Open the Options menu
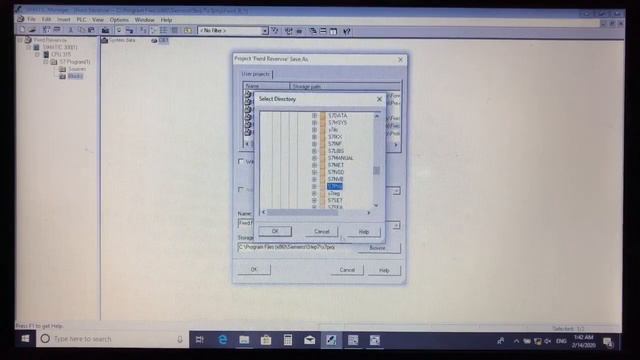This screenshot has width=640, height=360. (119, 20)
